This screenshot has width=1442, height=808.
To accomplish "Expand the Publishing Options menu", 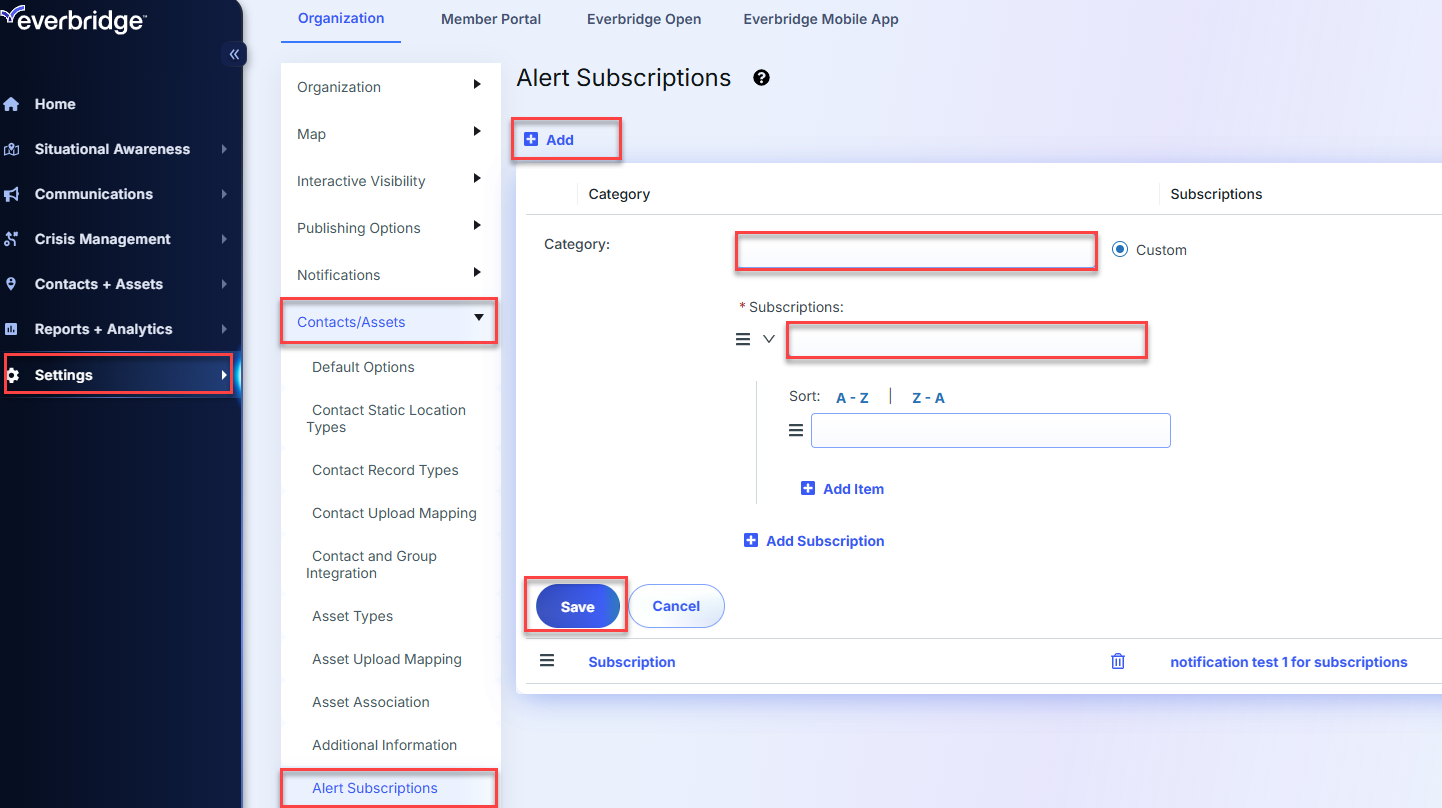I will point(477,227).
